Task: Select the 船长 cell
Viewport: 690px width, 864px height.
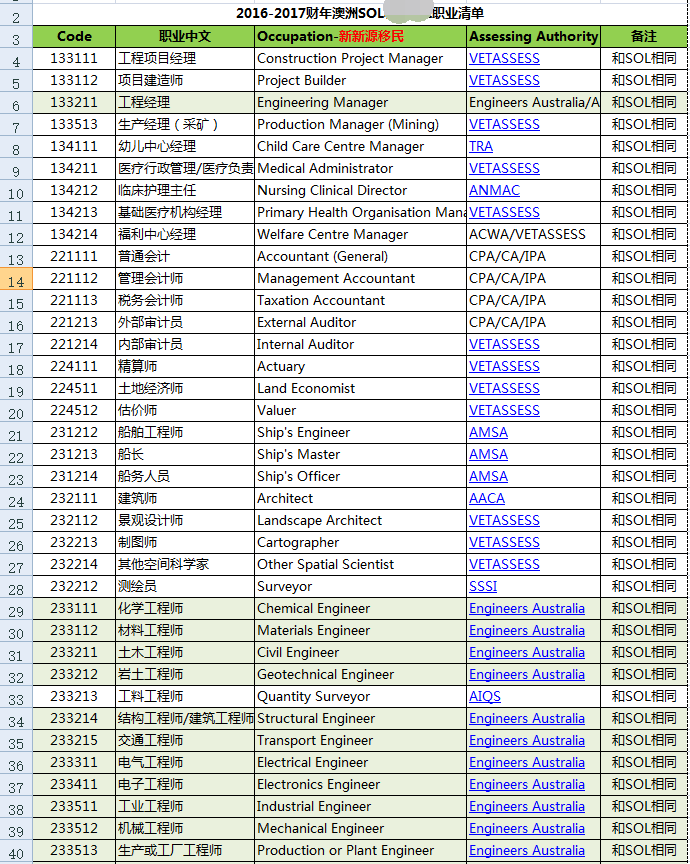Action: coord(185,455)
